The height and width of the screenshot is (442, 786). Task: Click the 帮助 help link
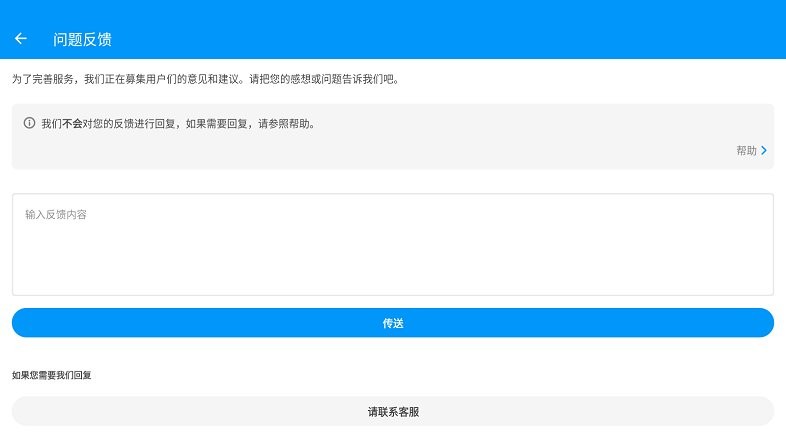746,151
